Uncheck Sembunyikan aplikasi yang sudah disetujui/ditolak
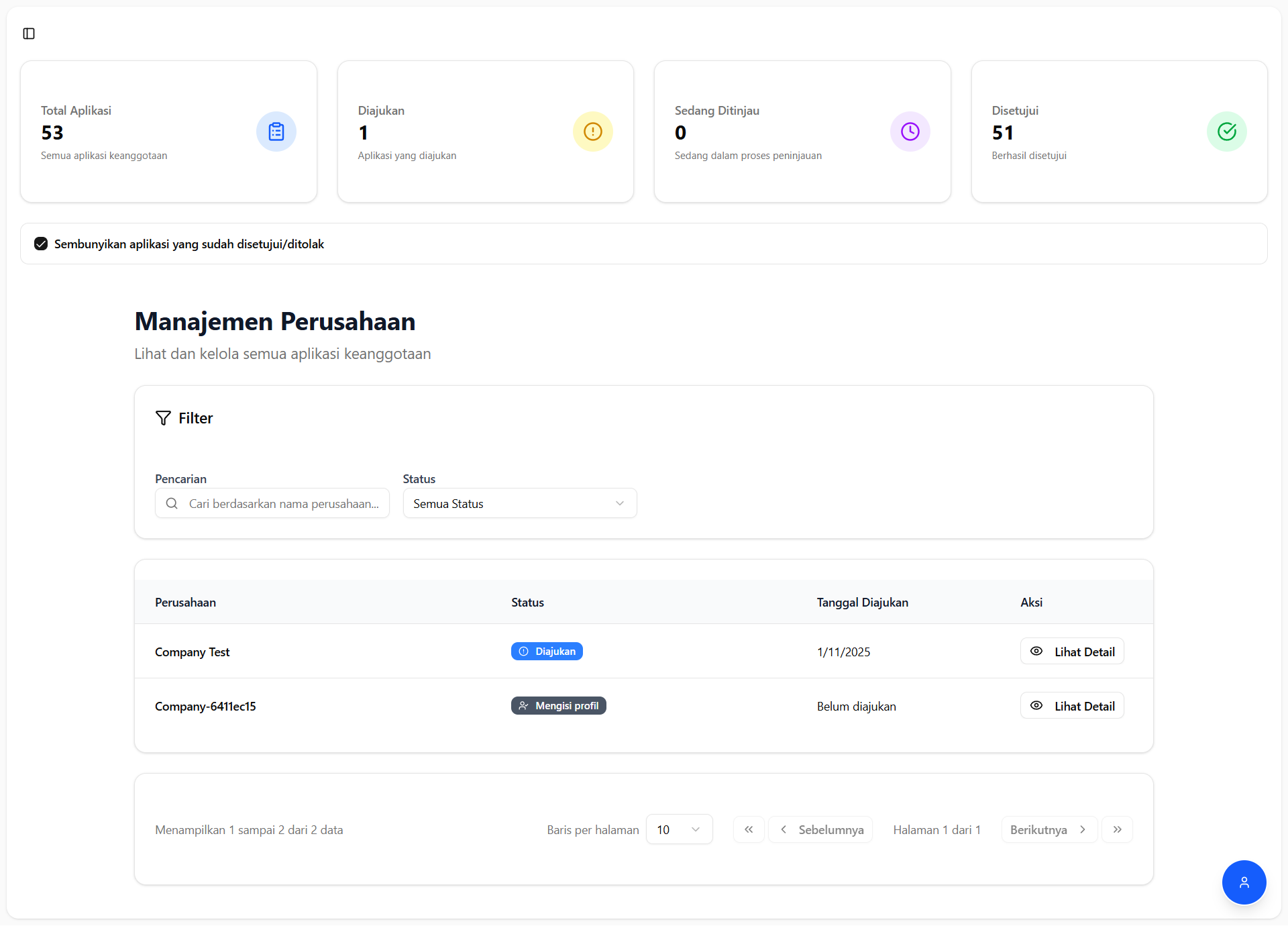The height and width of the screenshot is (926, 1288). click(41, 244)
